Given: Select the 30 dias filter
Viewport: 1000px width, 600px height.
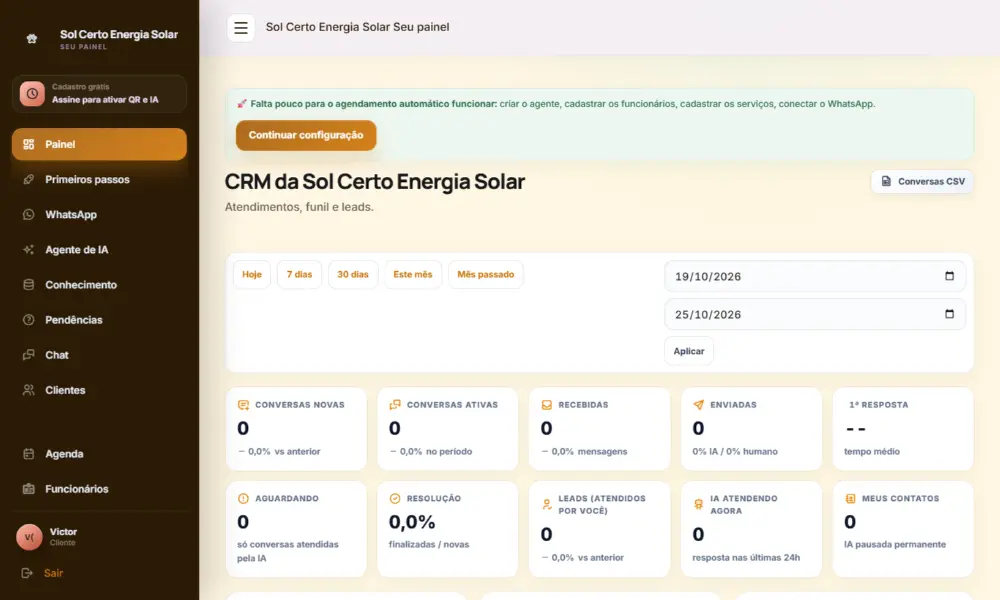Looking at the screenshot, I should [353, 274].
